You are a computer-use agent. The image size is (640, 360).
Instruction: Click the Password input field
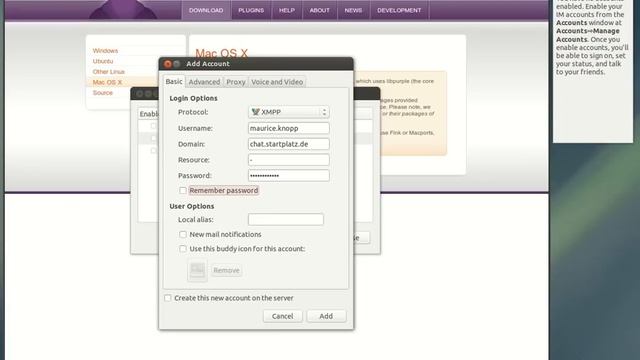coord(289,176)
